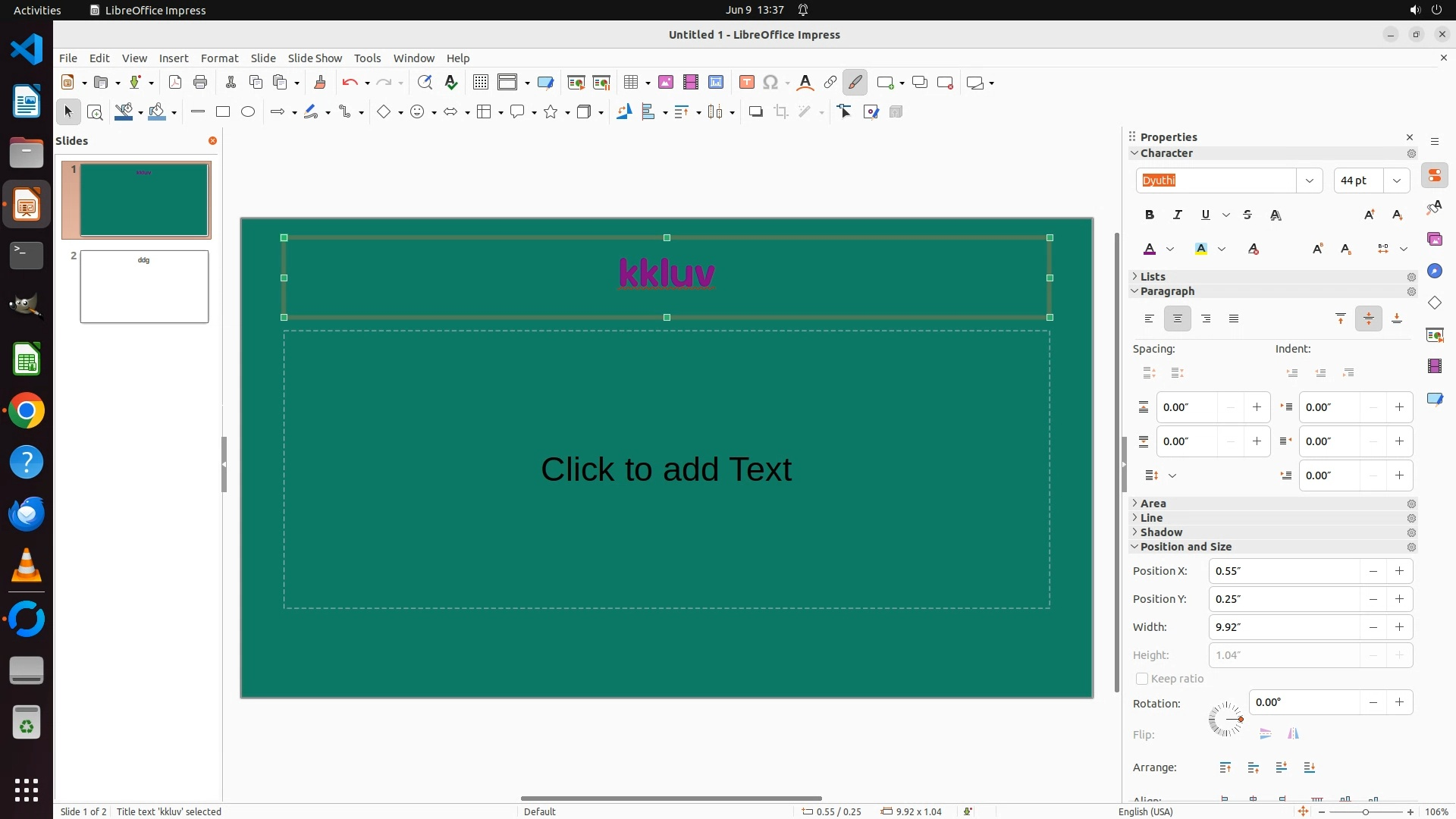
Task: Select slide 2 thumbnail in Slides panel
Action: coord(144,287)
